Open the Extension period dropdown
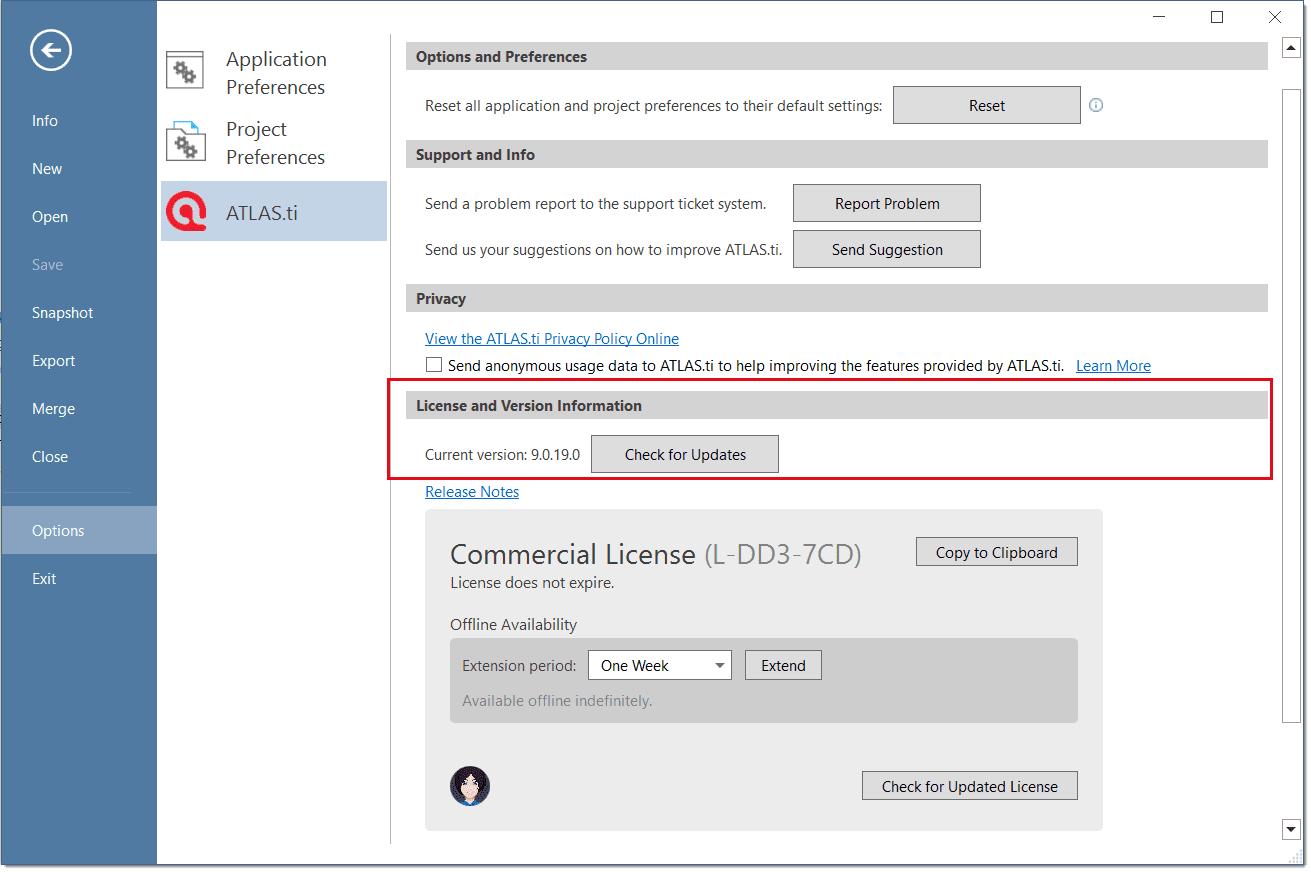The height and width of the screenshot is (872, 1311). point(660,665)
